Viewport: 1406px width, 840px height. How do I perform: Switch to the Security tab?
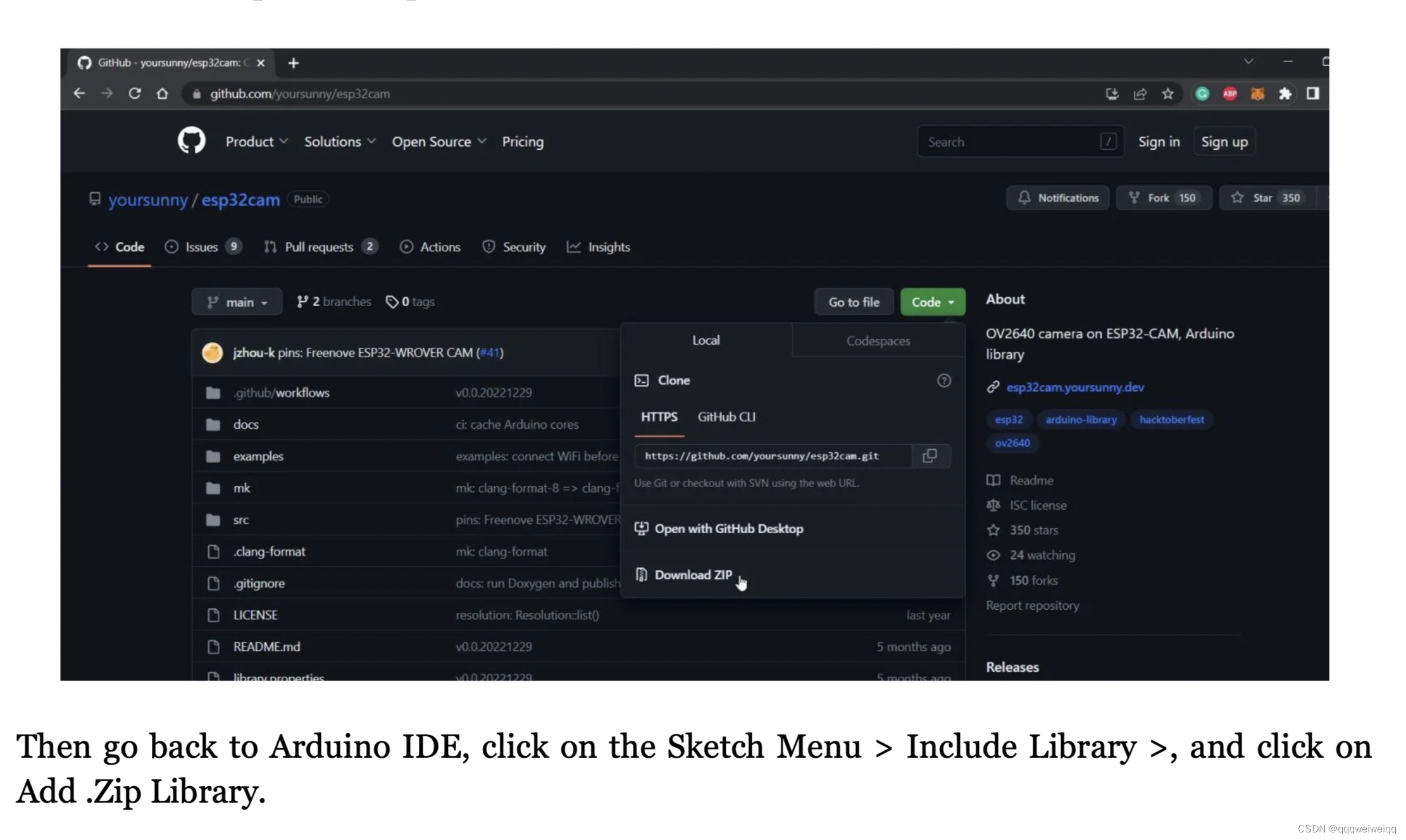click(x=514, y=247)
